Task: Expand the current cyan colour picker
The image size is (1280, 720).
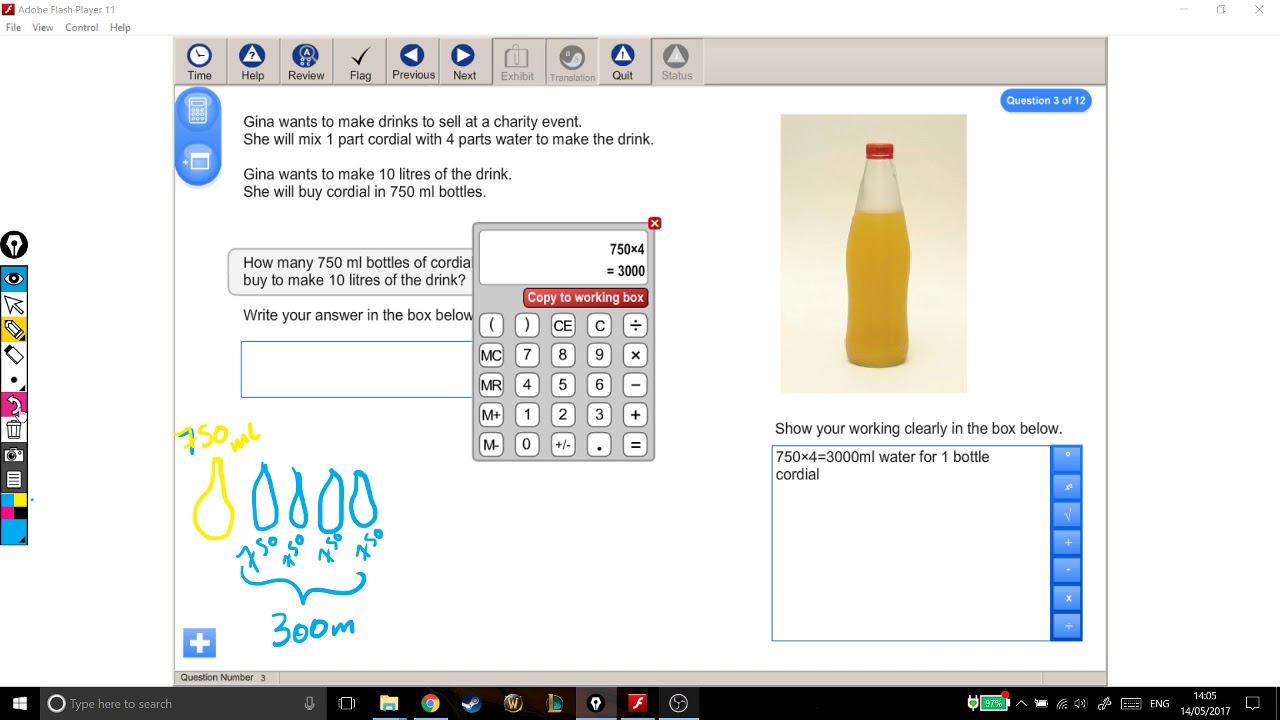Action: 14,532
